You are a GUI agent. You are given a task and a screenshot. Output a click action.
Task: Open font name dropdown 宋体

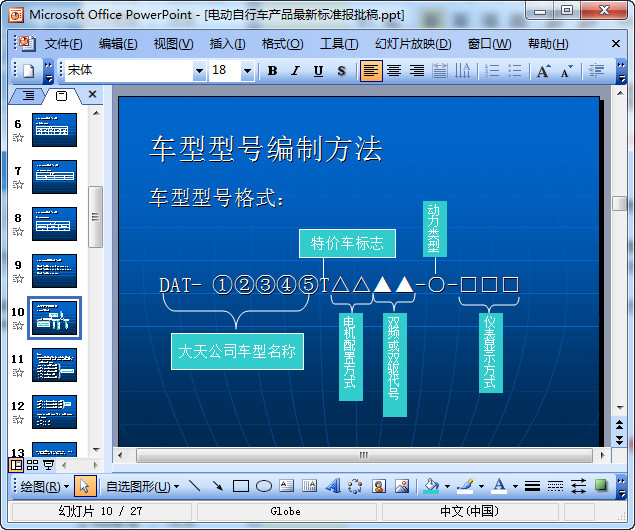coord(199,71)
